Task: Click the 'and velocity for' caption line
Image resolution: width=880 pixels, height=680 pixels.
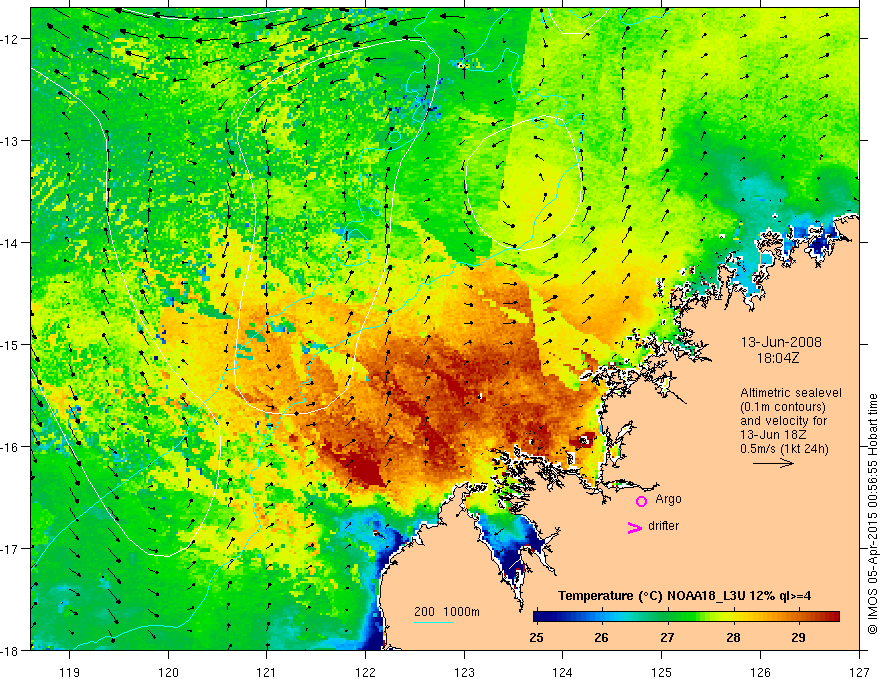Action: 783,421
